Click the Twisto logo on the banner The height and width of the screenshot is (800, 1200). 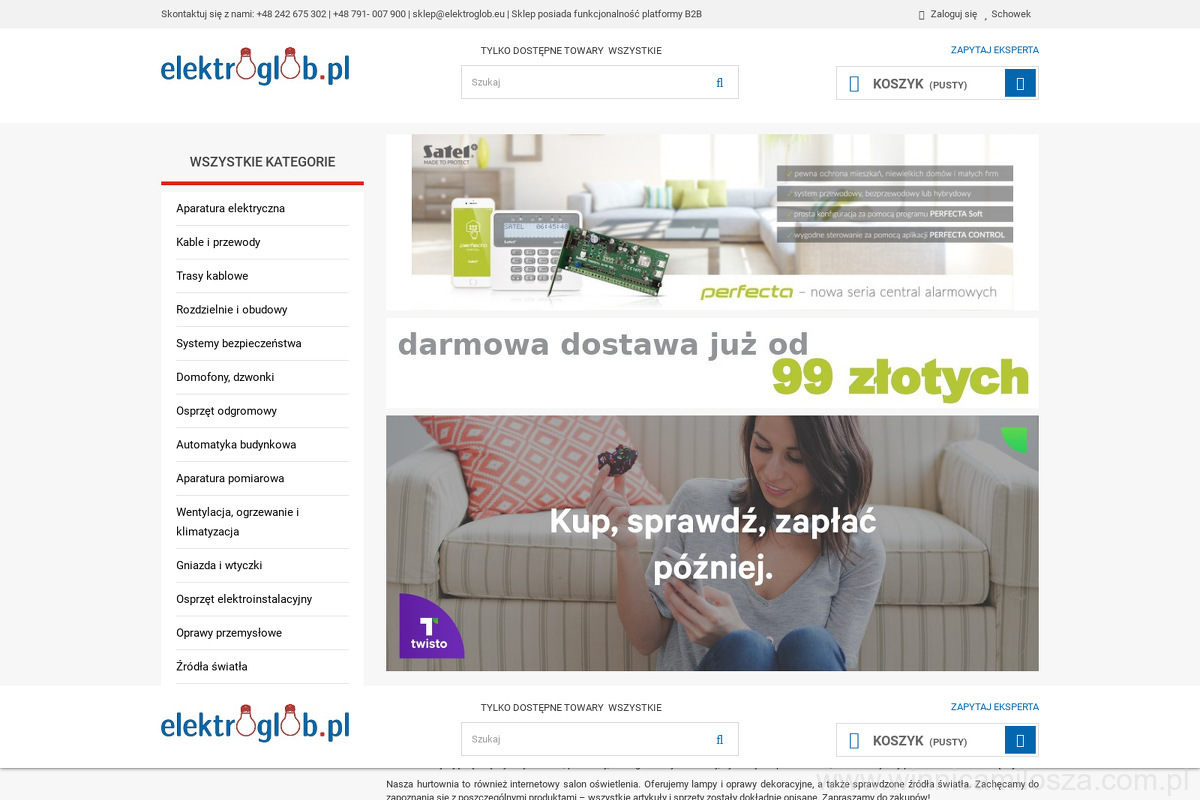click(430, 627)
